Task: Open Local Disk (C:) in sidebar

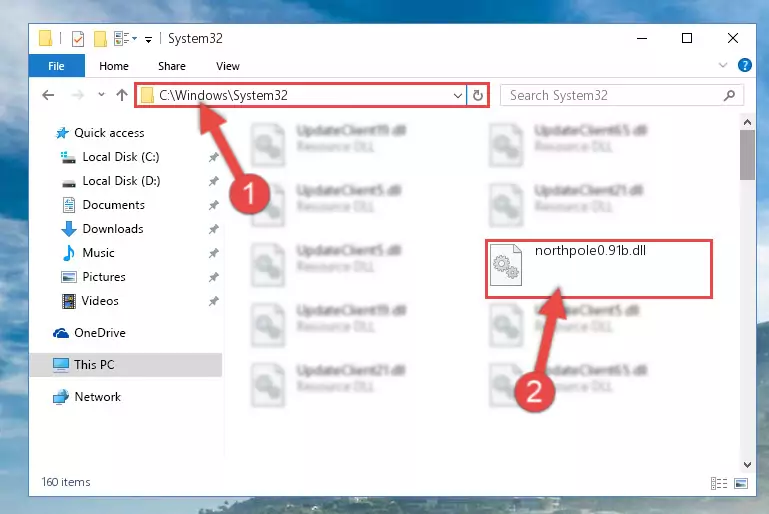Action: (x=121, y=157)
